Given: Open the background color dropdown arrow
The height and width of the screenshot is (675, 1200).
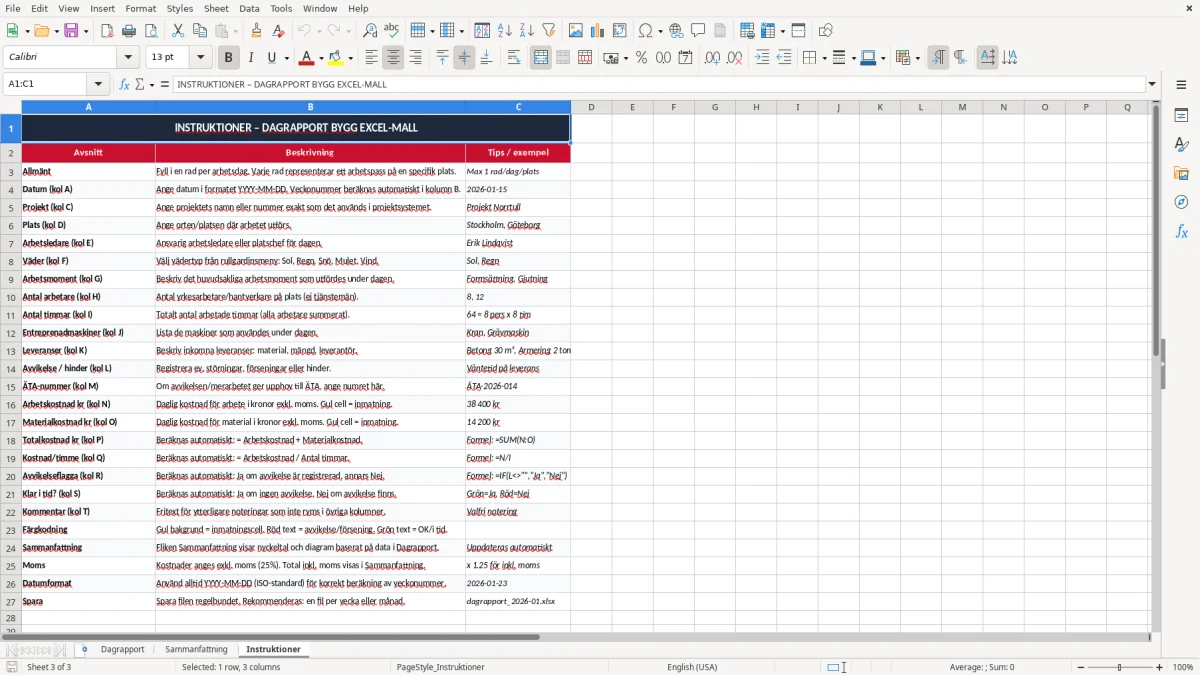Looking at the screenshot, I should click(350, 58).
